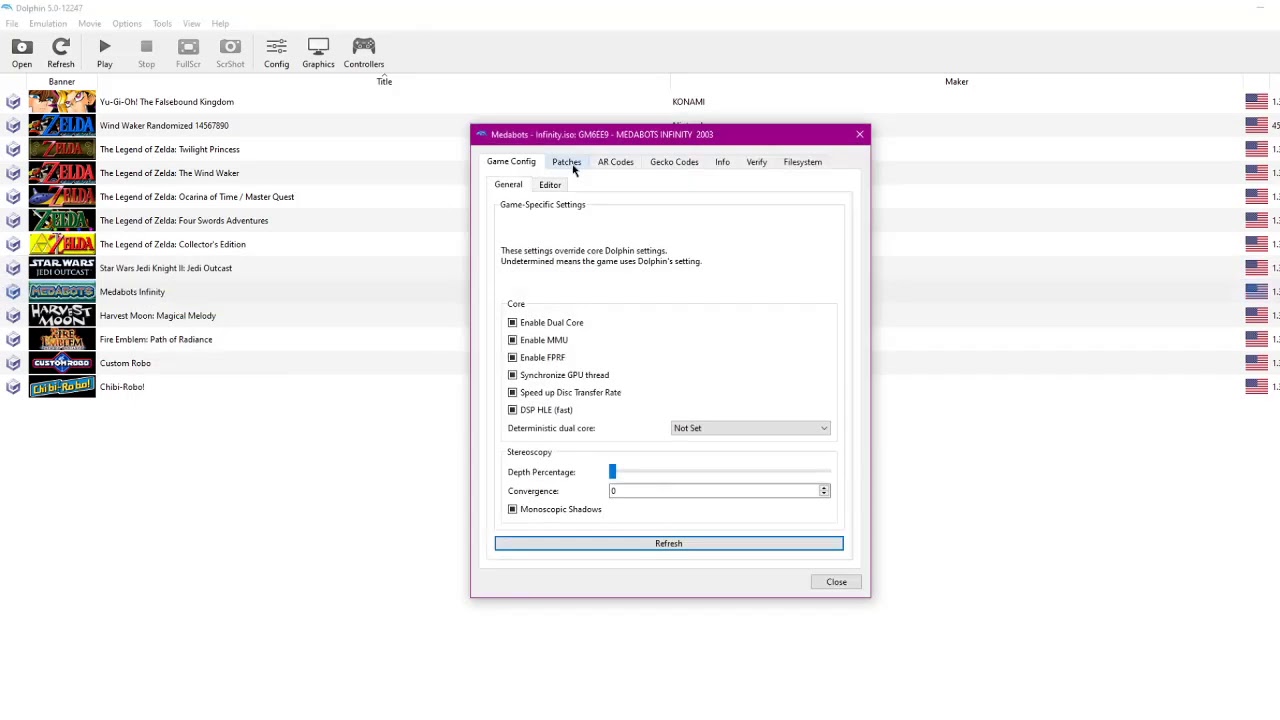Click the Fire Emblem banner image

(x=62, y=339)
